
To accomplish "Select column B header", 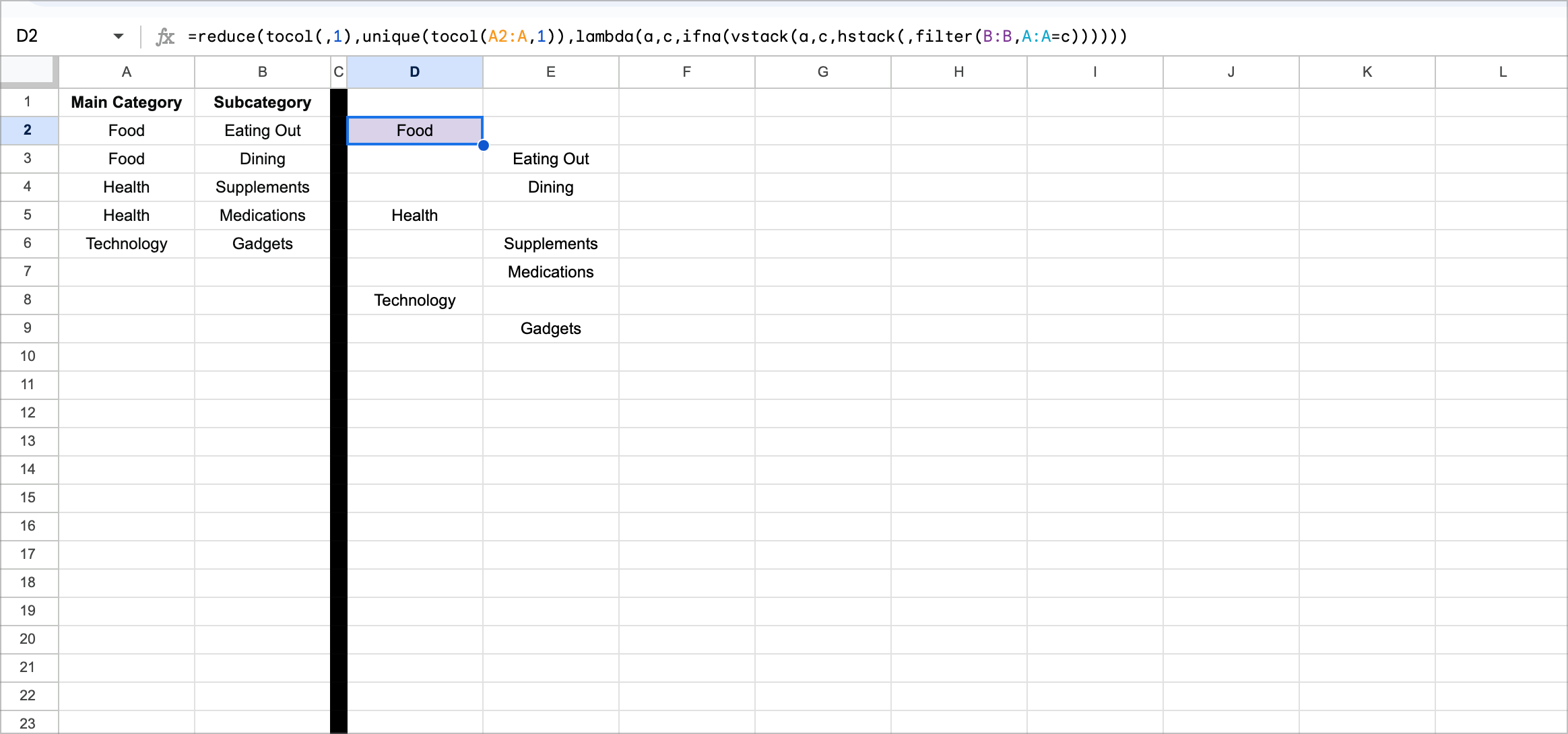I will pos(263,72).
